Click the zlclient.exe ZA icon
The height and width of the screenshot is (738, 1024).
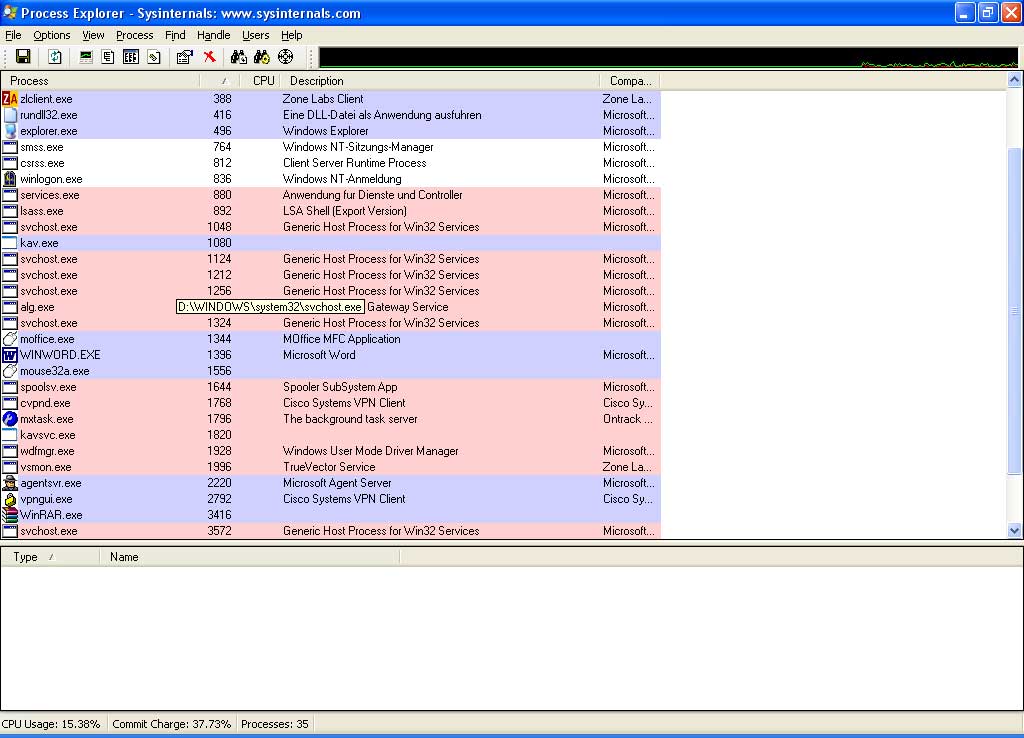point(10,99)
